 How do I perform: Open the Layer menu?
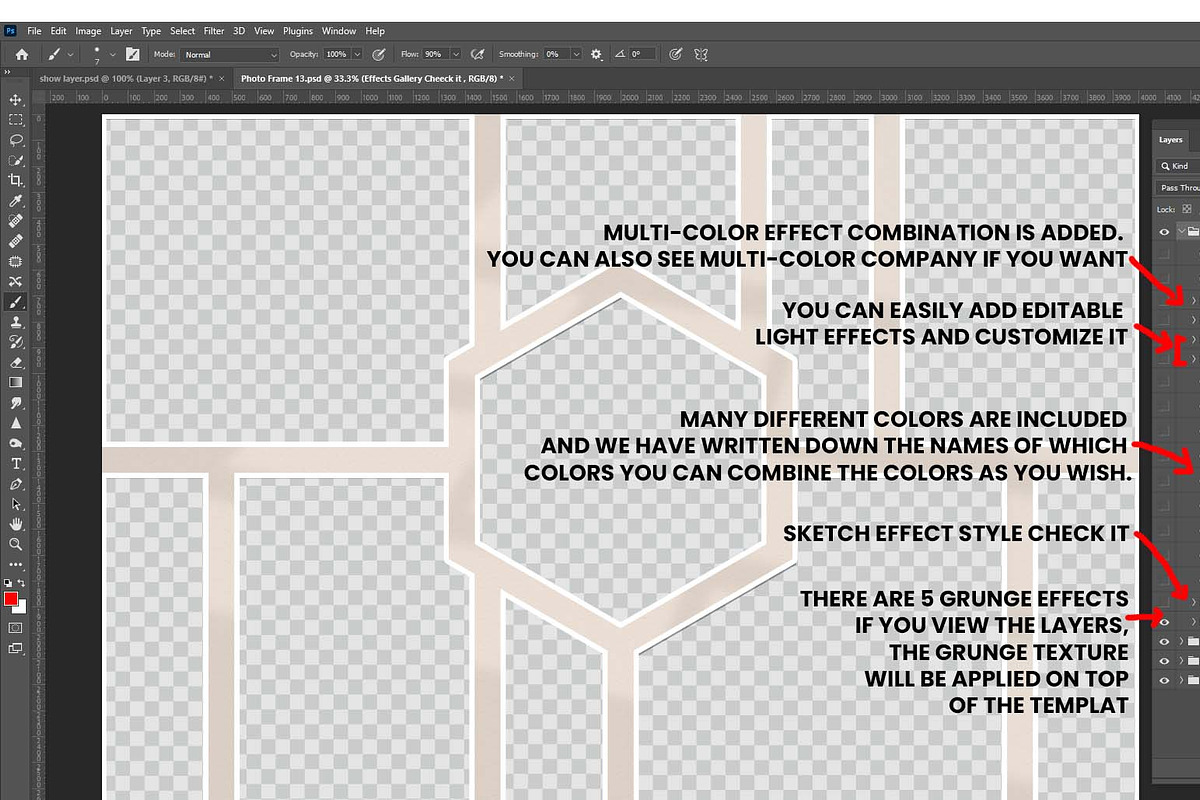(x=121, y=31)
